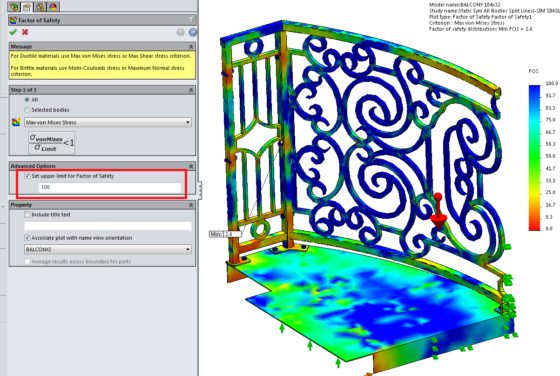Click the Factor of Safety title icon
Viewport: 560px width, 376px height.
pyautogui.click(x=13, y=20)
